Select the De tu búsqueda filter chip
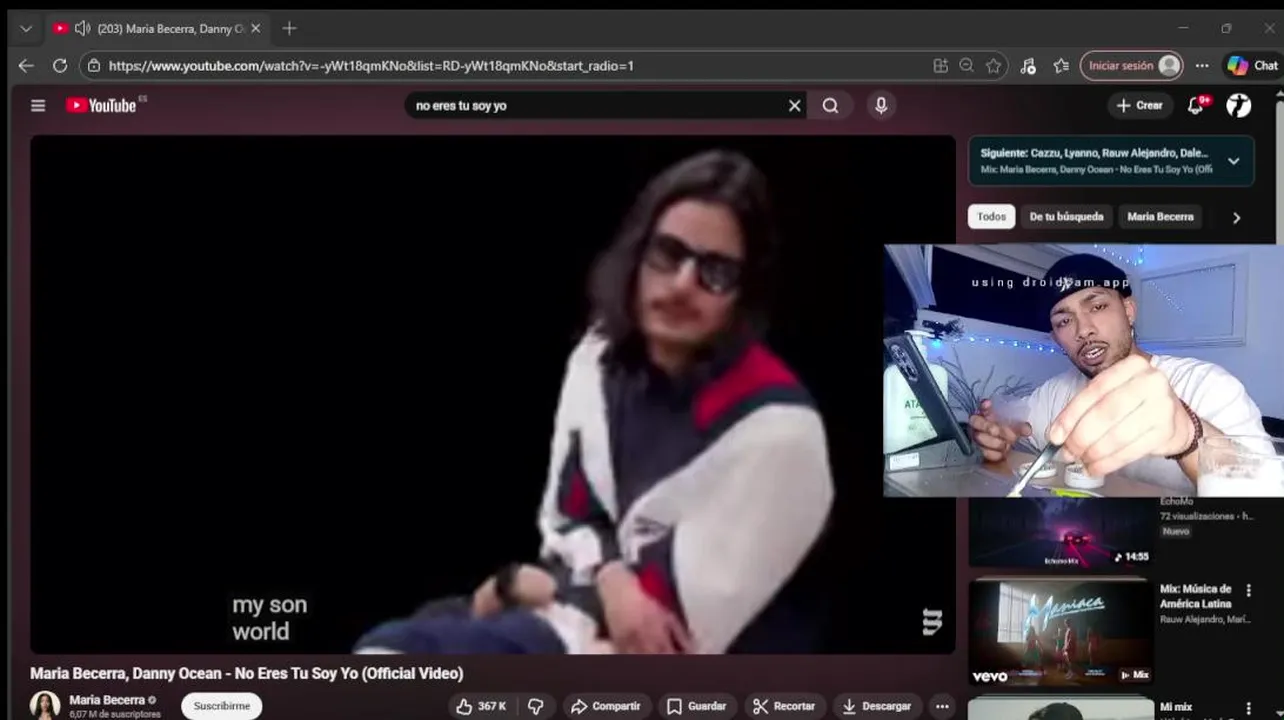 (1066, 217)
